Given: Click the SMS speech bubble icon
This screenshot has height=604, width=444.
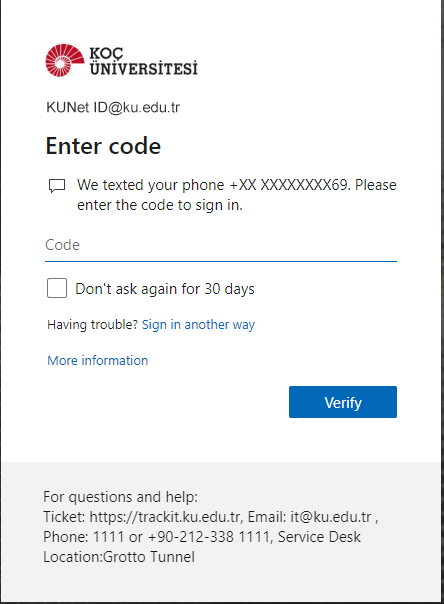Looking at the screenshot, I should [57, 186].
